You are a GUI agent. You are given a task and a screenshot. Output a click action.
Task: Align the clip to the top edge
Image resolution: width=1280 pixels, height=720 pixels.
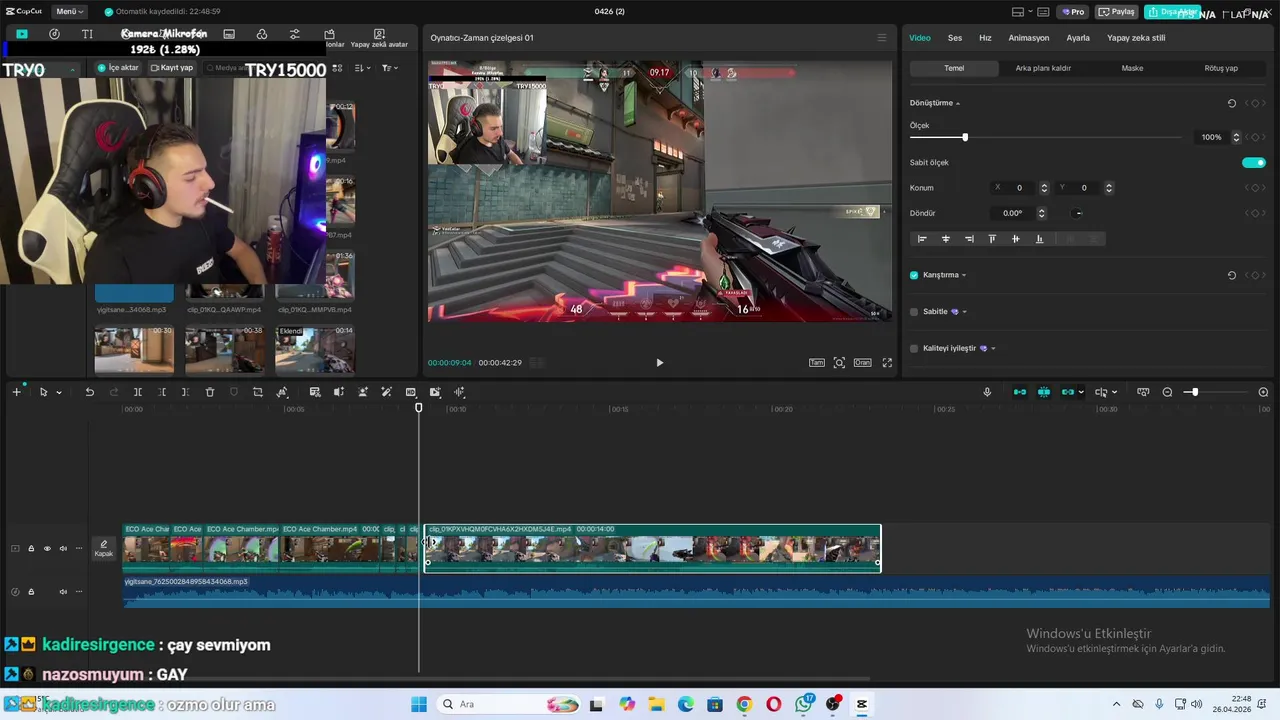click(x=992, y=239)
